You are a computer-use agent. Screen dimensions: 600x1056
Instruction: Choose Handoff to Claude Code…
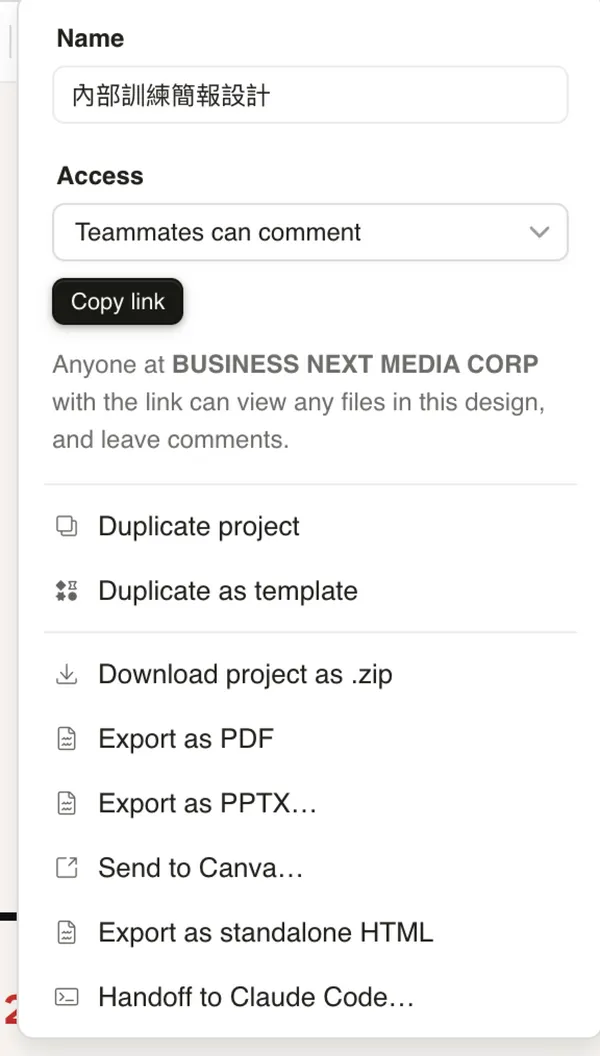(256, 997)
